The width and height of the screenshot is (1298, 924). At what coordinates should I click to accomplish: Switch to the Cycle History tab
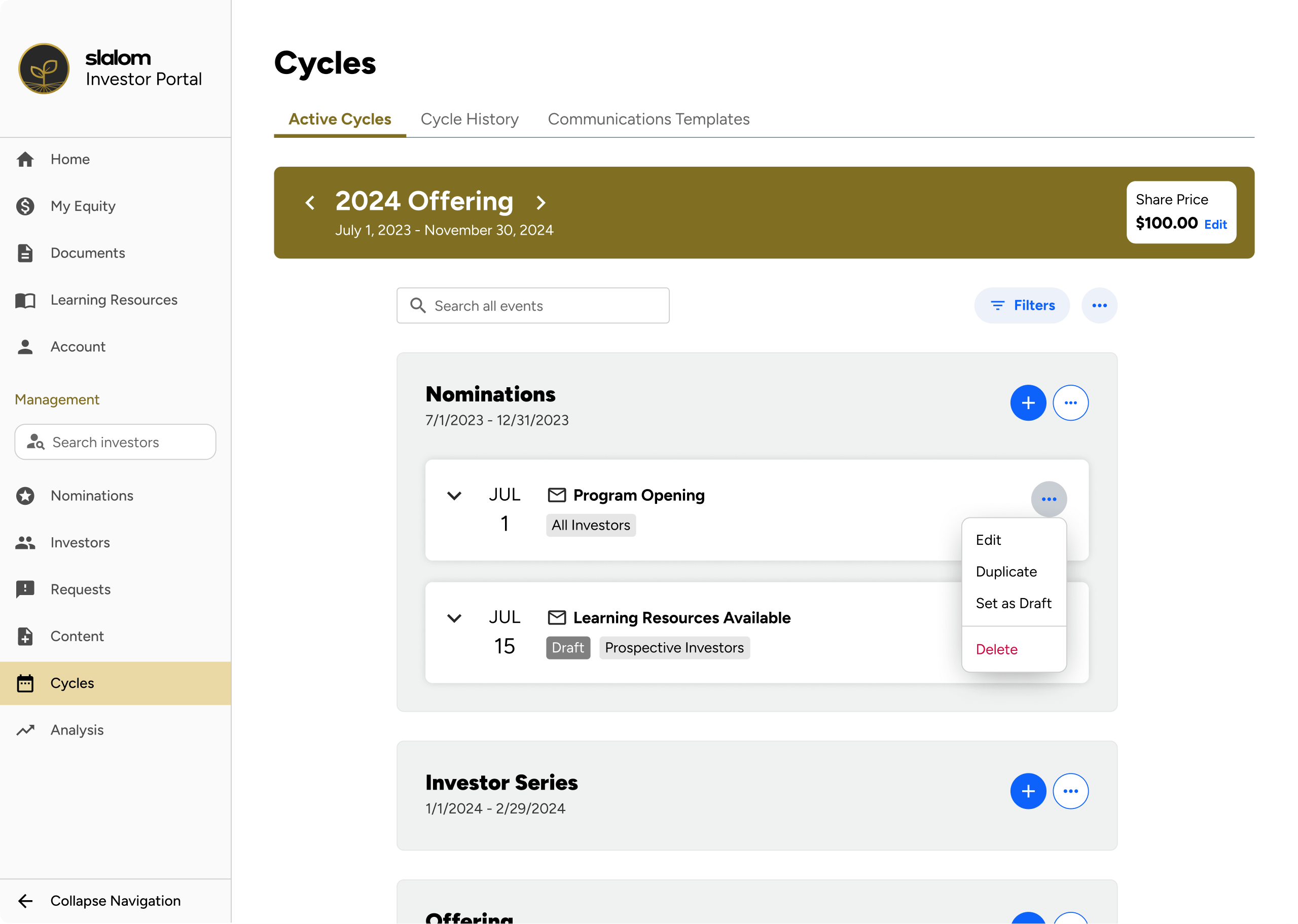(470, 120)
